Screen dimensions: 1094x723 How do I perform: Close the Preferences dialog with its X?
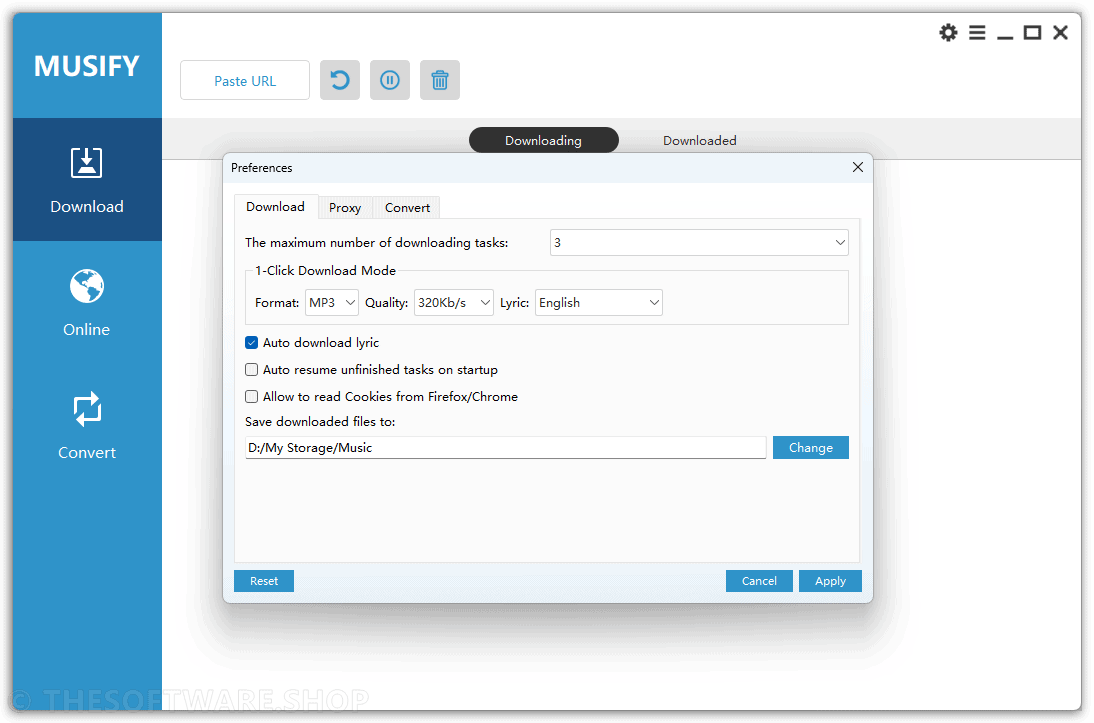(857, 167)
